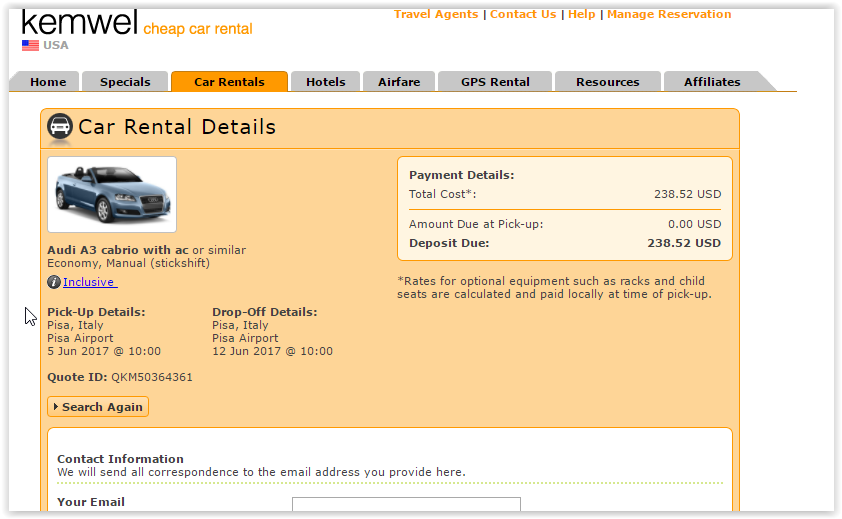842x519 pixels.
Task: Click the drop-off date 12 Jun 2017 @ 10:00
Action: (x=272, y=351)
